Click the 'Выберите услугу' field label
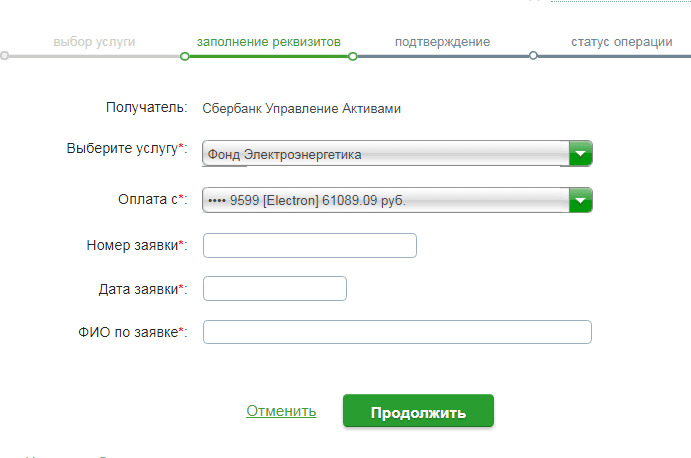The image size is (691, 458). (127, 148)
